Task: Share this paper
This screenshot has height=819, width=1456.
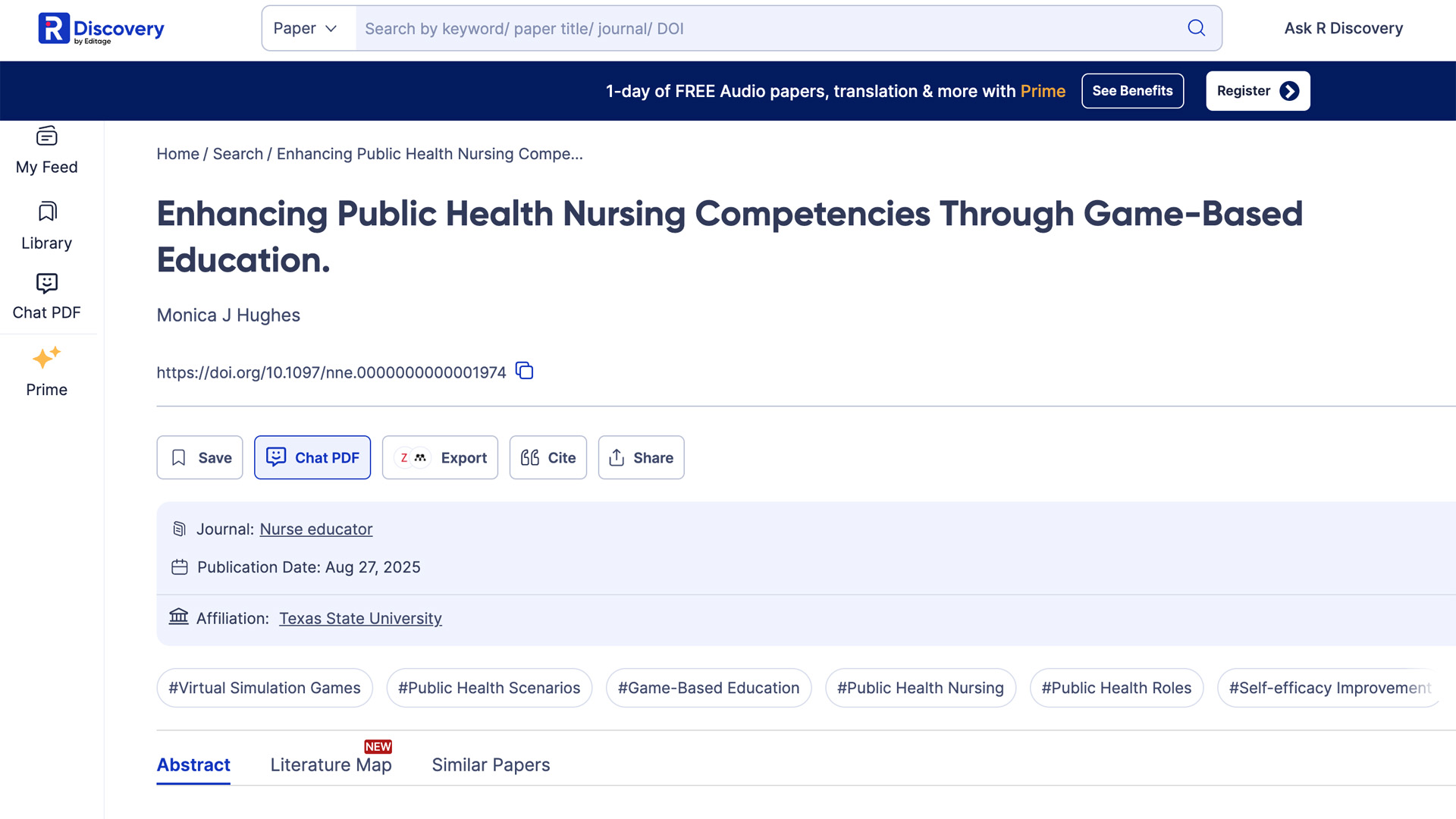Action: [641, 457]
